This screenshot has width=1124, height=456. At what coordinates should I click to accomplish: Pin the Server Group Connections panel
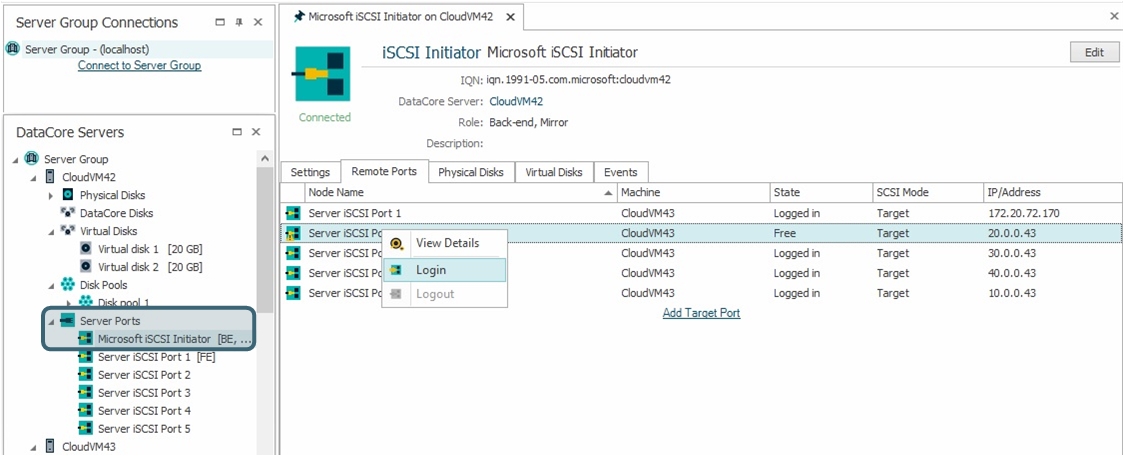[239, 22]
